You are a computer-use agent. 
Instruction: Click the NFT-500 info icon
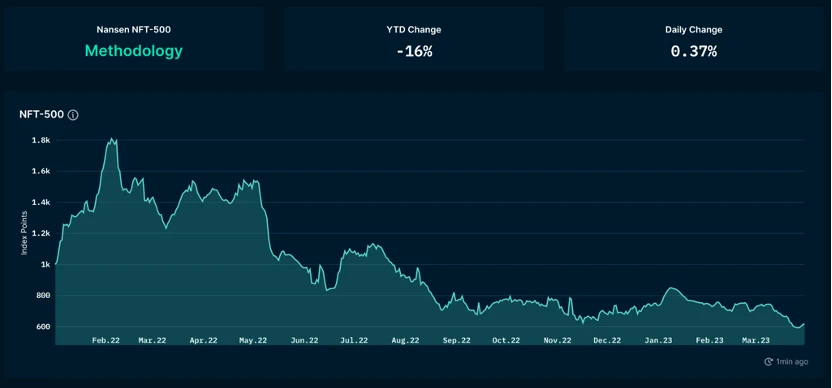[x=73, y=115]
